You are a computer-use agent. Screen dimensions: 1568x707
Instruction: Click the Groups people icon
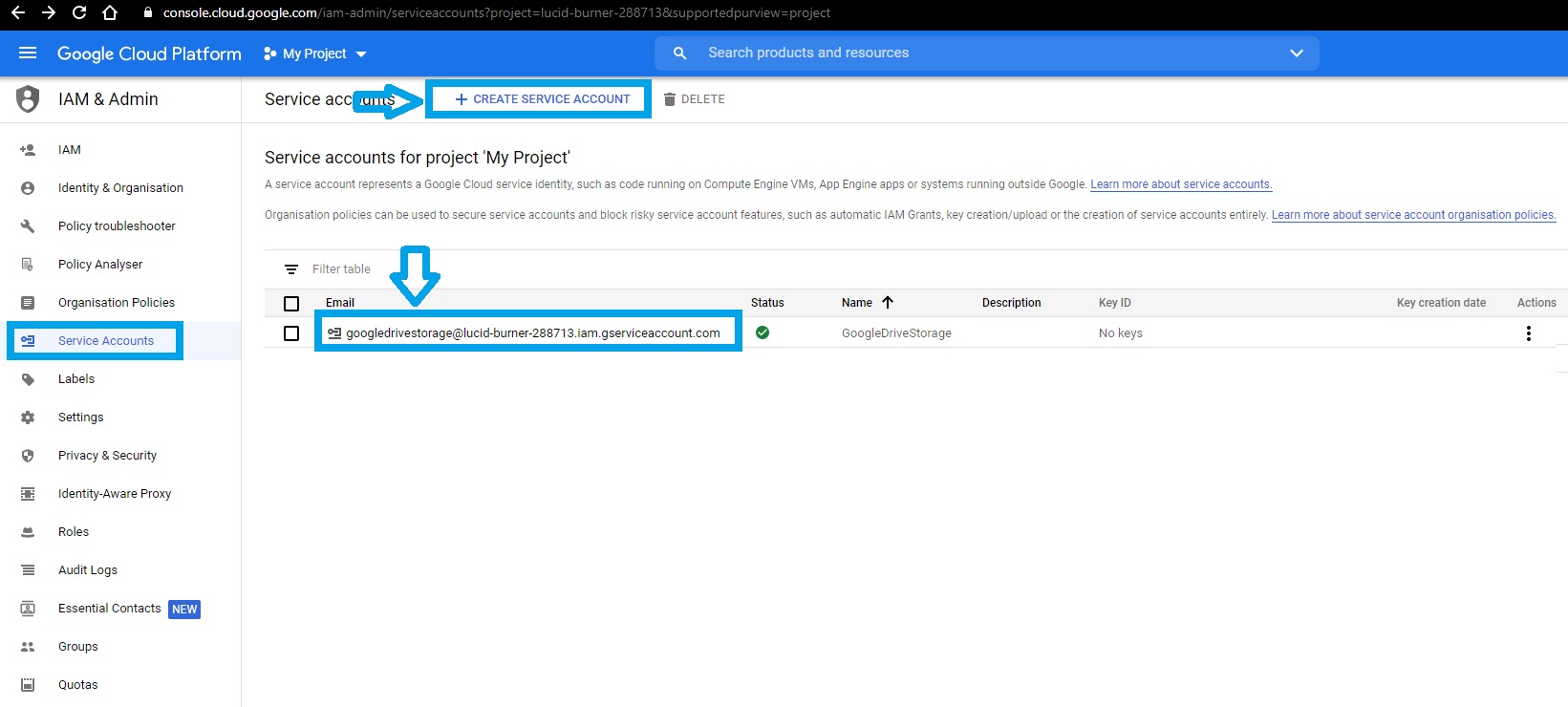tap(28, 647)
